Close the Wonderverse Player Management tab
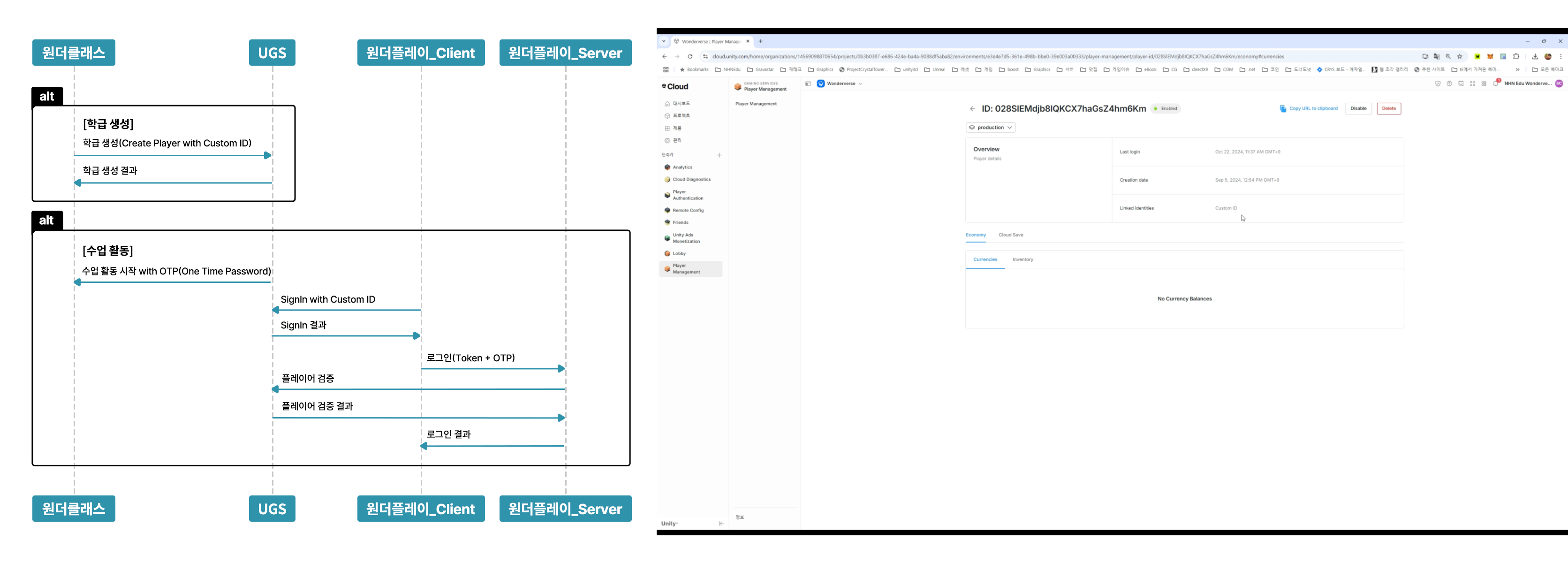 pos(748,41)
